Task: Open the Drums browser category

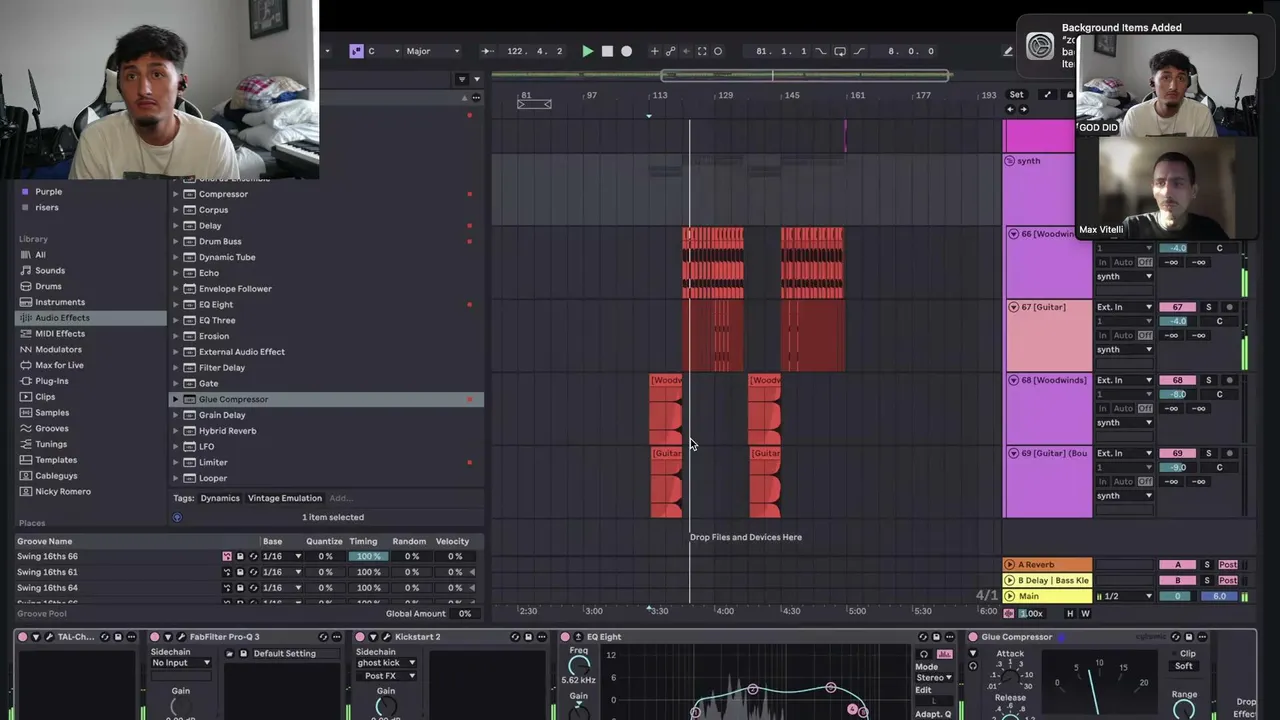Action: tap(91, 286)
